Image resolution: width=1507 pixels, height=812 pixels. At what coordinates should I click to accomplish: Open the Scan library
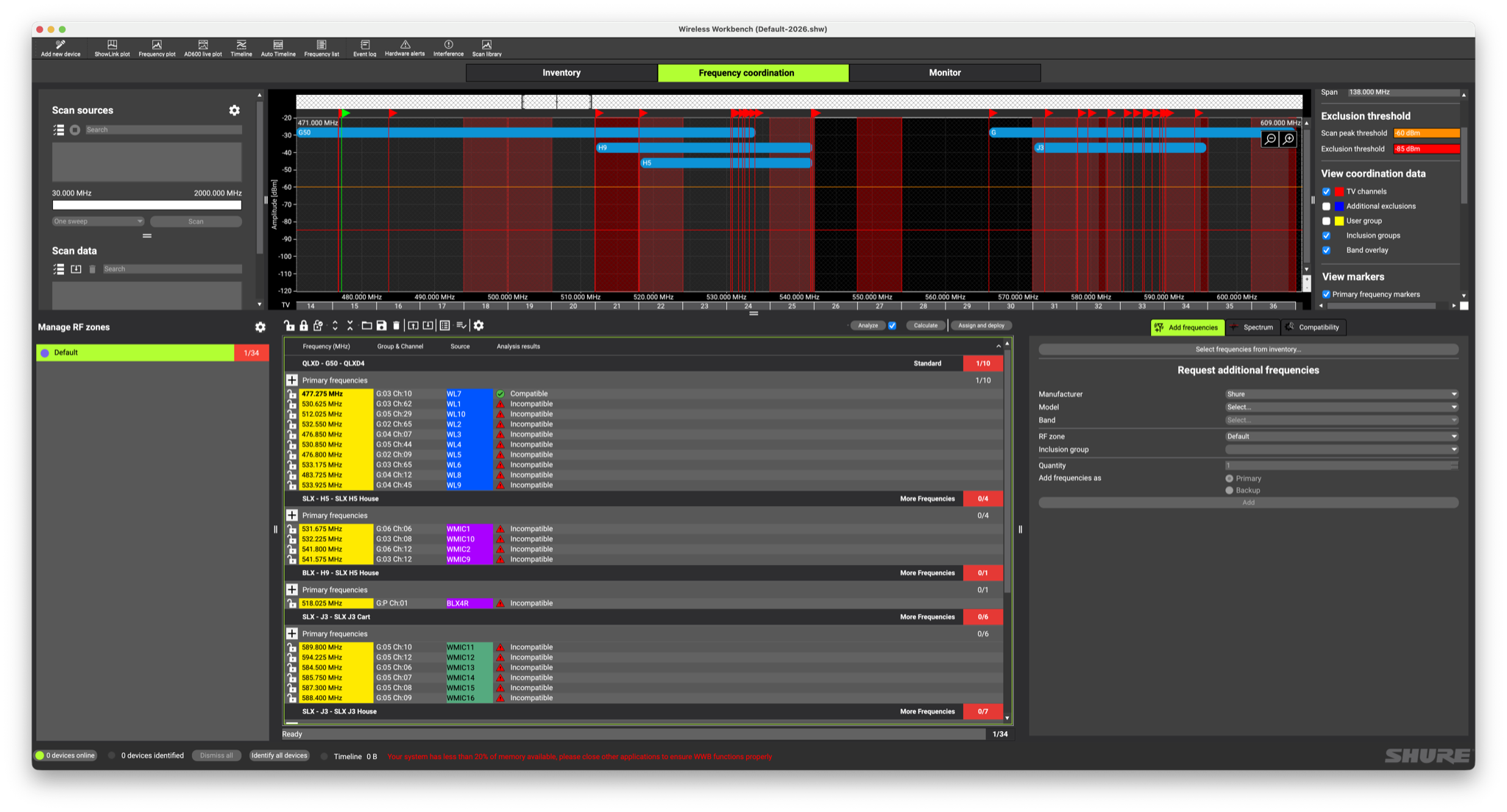[486, 48]
